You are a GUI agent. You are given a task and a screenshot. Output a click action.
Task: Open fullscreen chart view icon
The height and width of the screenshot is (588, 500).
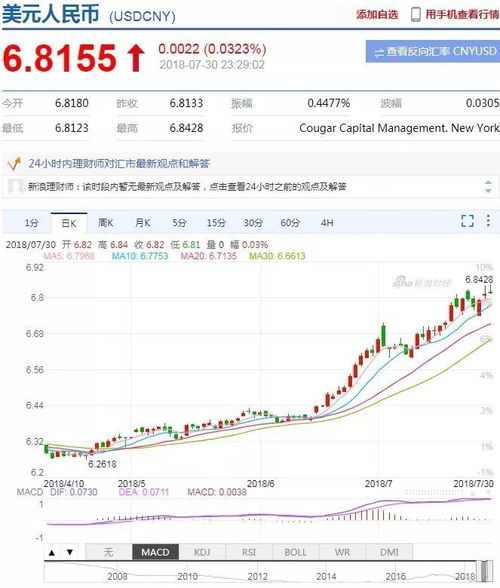pos(467,221)
